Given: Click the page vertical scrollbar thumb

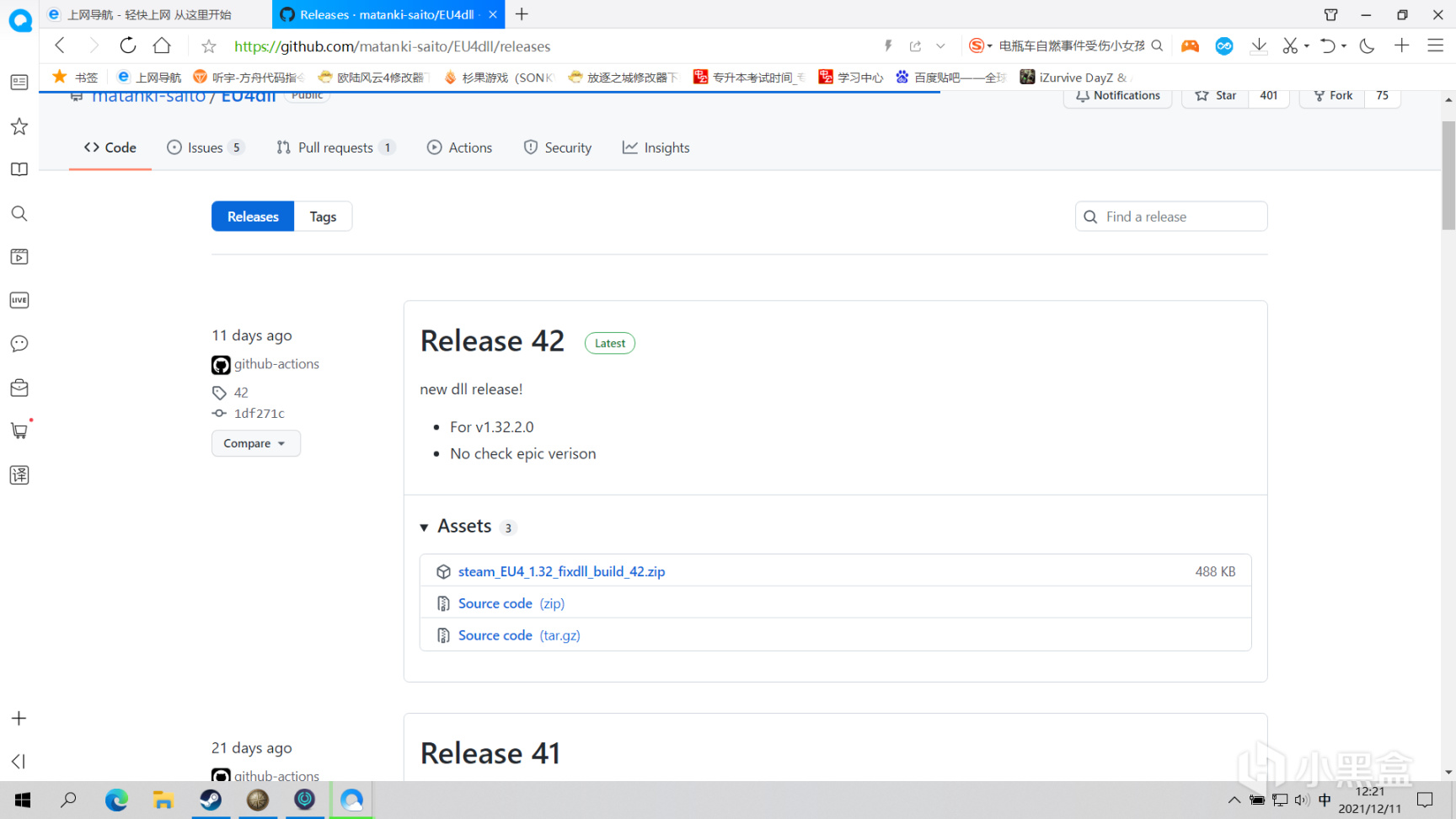Looking at the screenshot, I should pos(1448,174).
